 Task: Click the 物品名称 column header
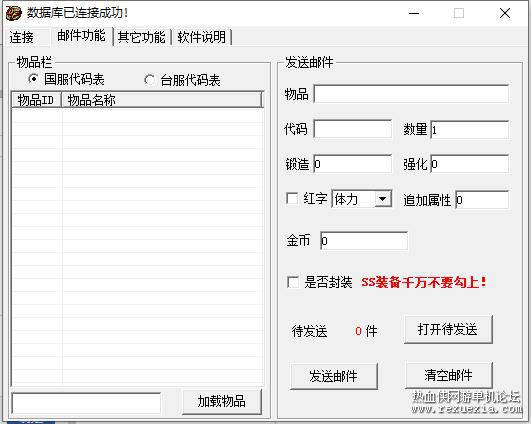pyautogui.click(x=162, y=100)
